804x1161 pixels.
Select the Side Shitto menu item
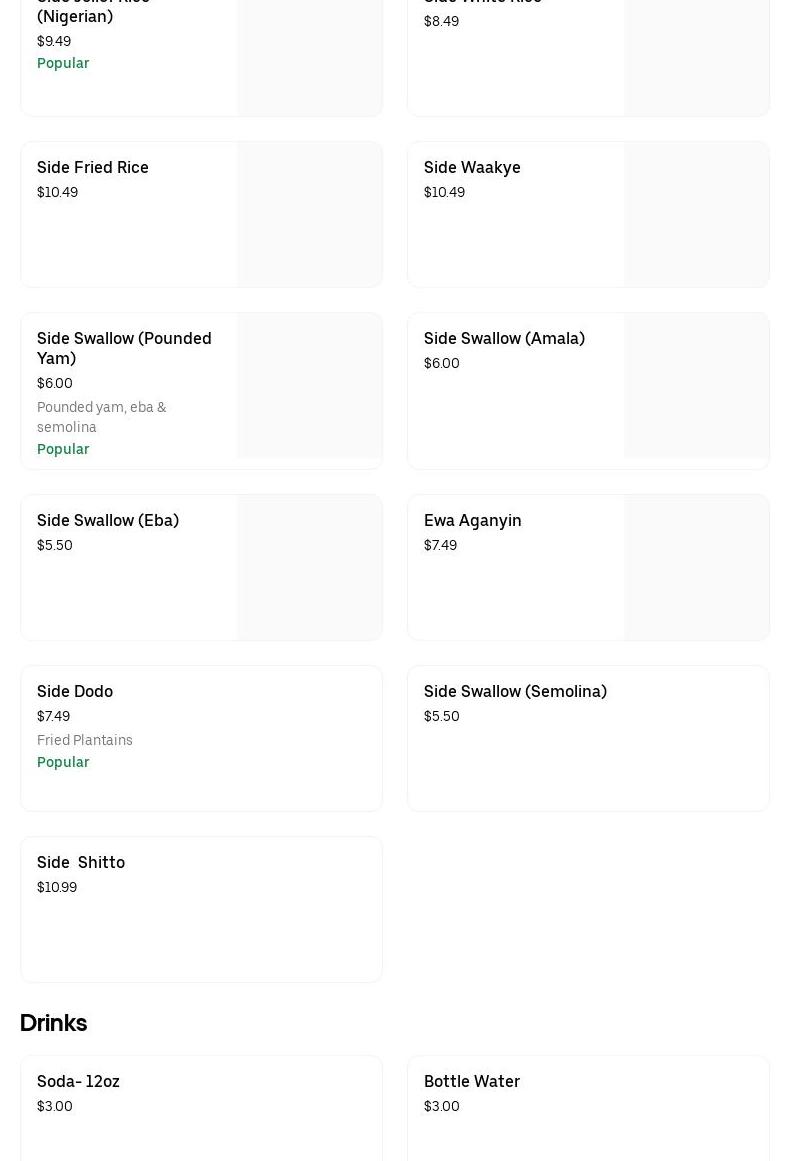point(81,863)
